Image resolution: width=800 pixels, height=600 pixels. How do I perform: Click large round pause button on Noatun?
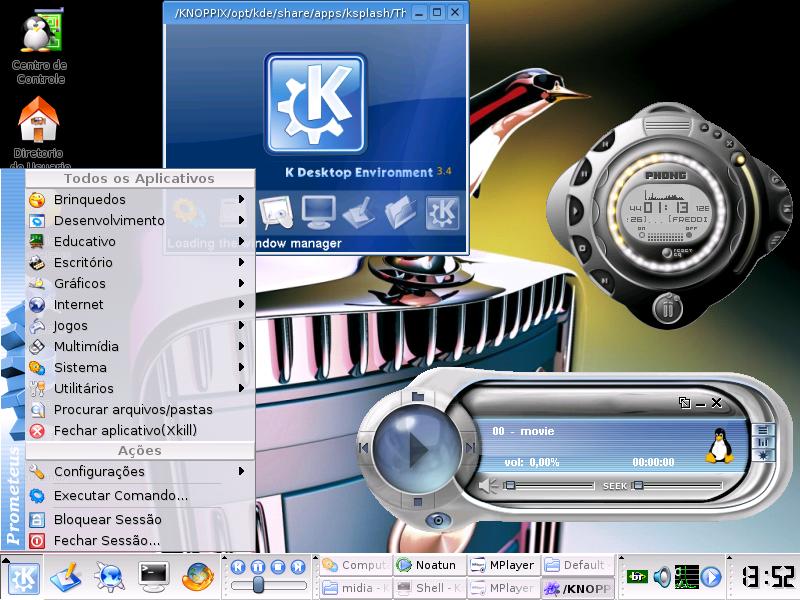pos(667,309)
